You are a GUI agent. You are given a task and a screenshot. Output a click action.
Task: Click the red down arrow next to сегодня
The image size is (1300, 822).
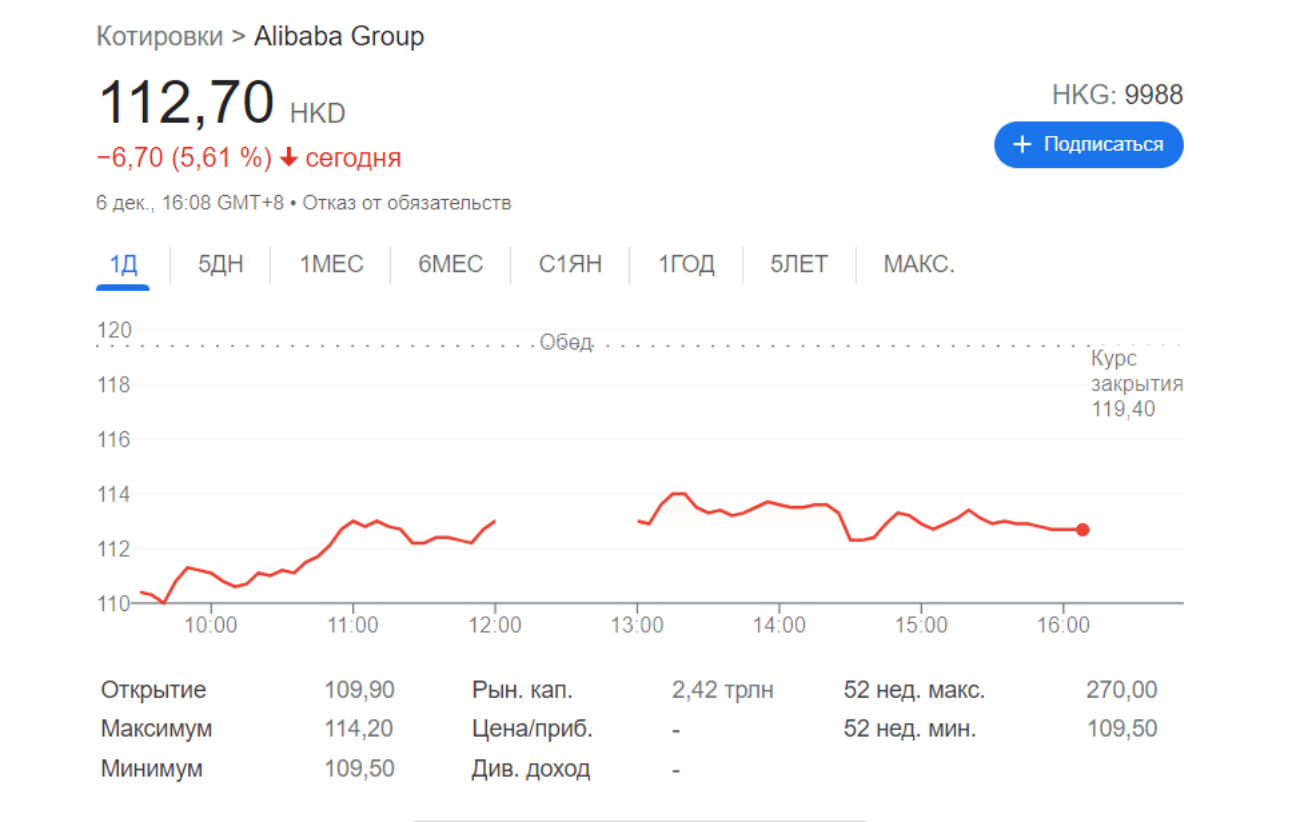click(289, 158)
